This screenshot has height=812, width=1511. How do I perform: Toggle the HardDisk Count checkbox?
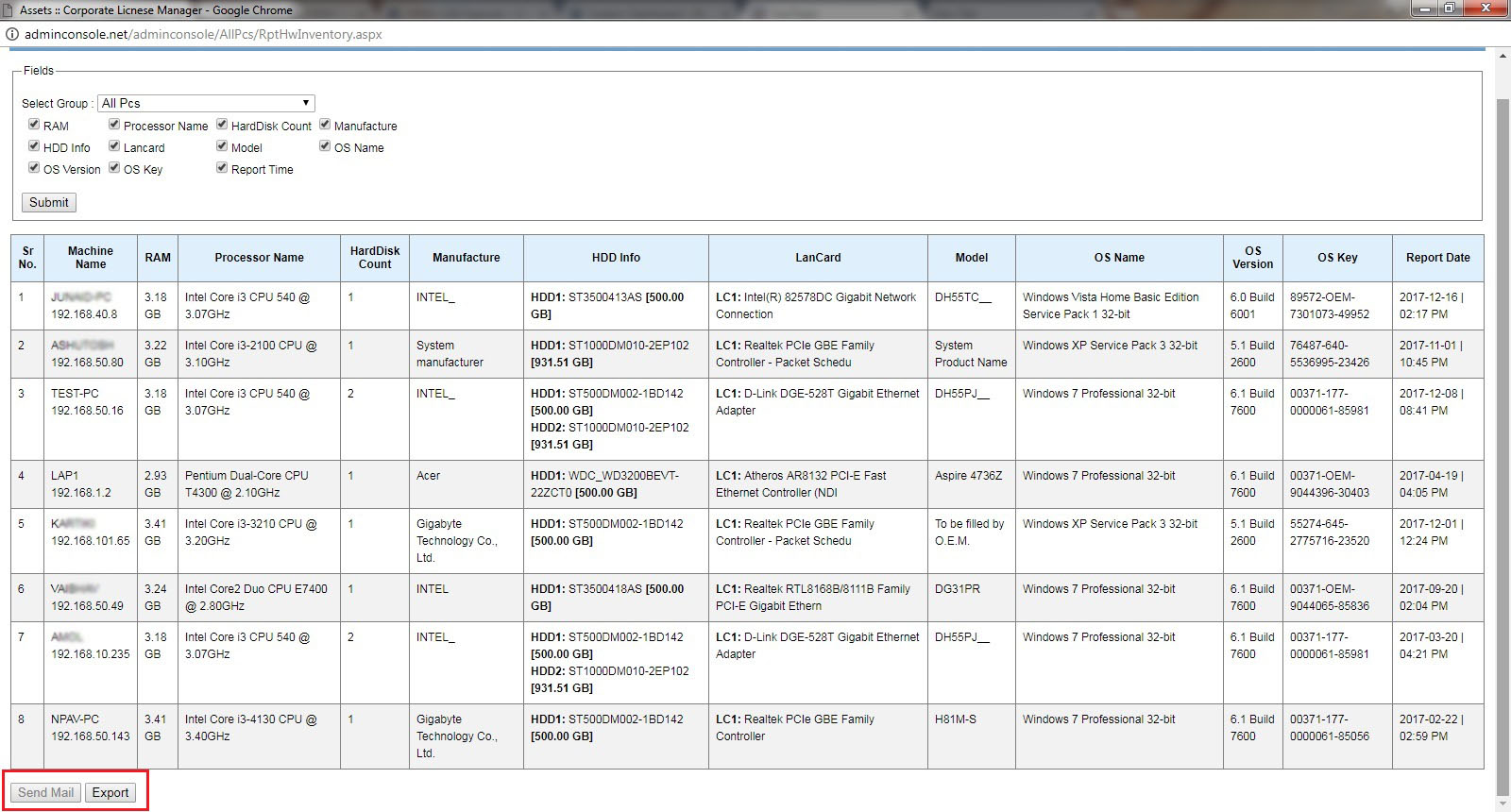coord(222,125)
